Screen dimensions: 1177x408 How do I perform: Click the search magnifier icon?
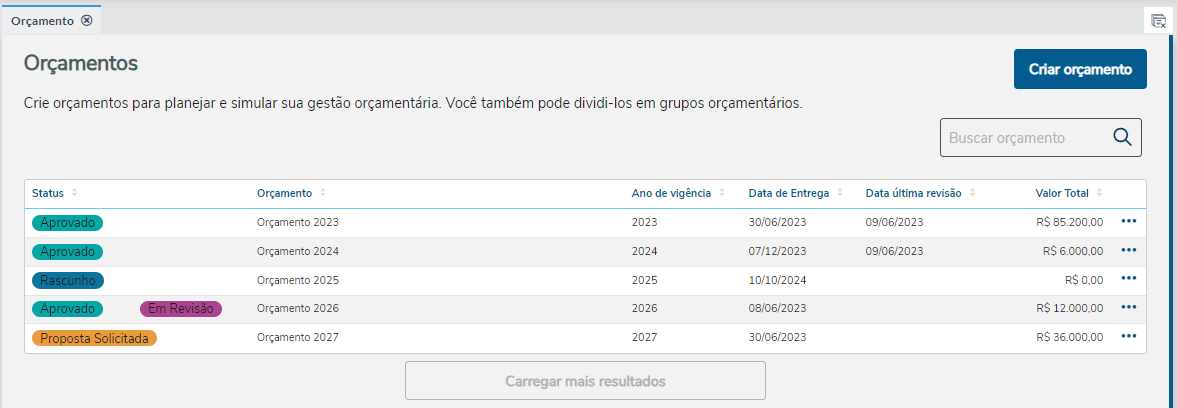[1121, 138]
